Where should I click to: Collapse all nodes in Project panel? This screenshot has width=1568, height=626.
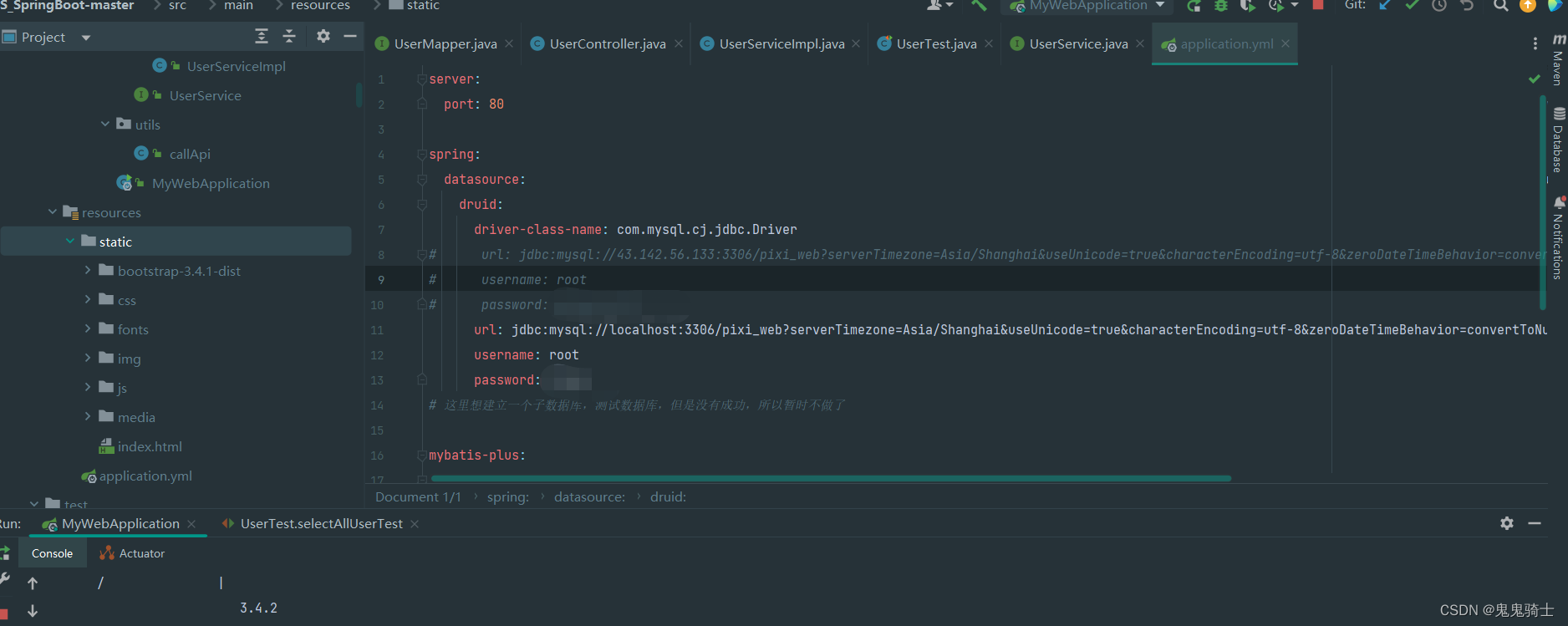(x=289, y=36)
